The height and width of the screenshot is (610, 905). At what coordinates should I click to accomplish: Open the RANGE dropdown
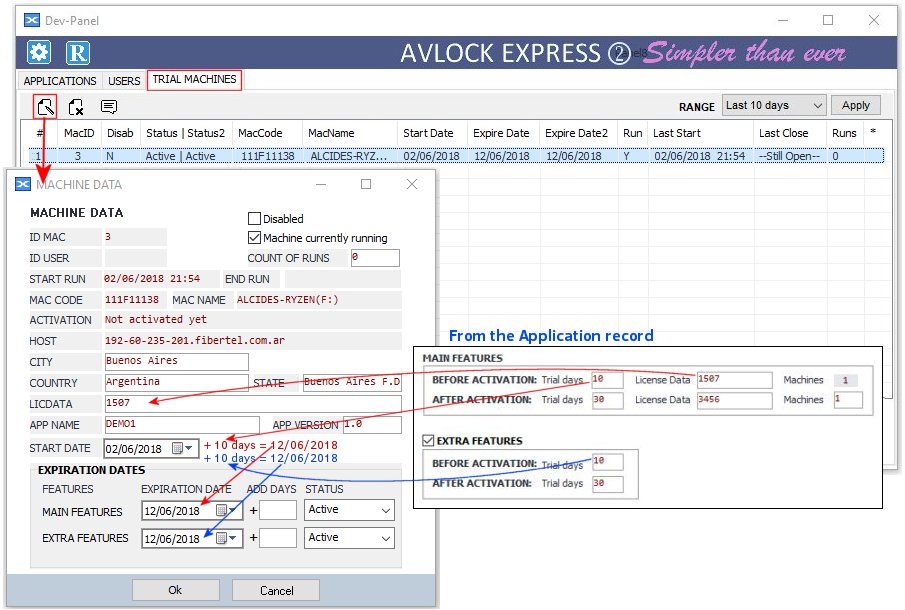click(x=774, y=106)
